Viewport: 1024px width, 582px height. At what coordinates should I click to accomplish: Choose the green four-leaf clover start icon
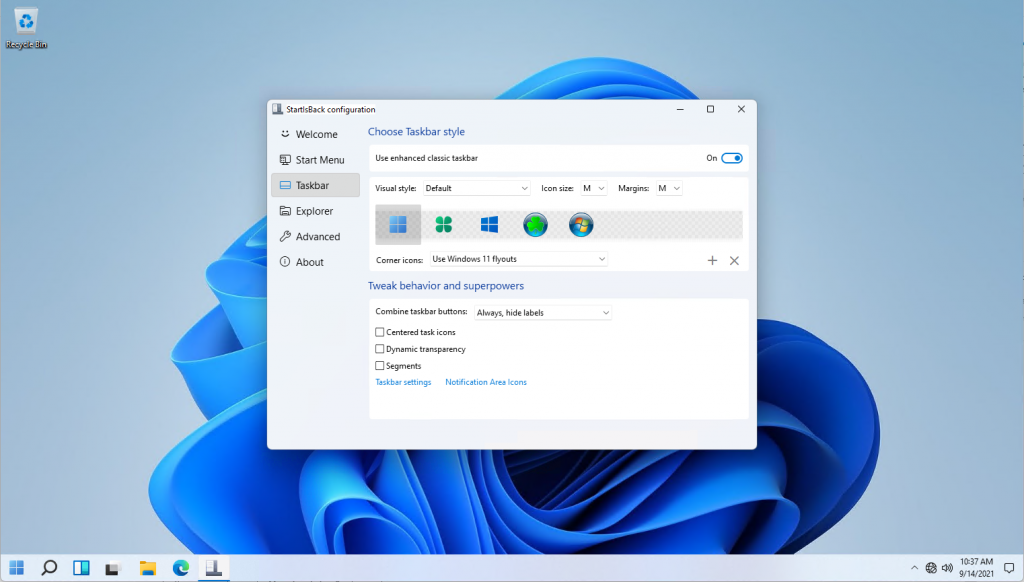pos(443,225)
